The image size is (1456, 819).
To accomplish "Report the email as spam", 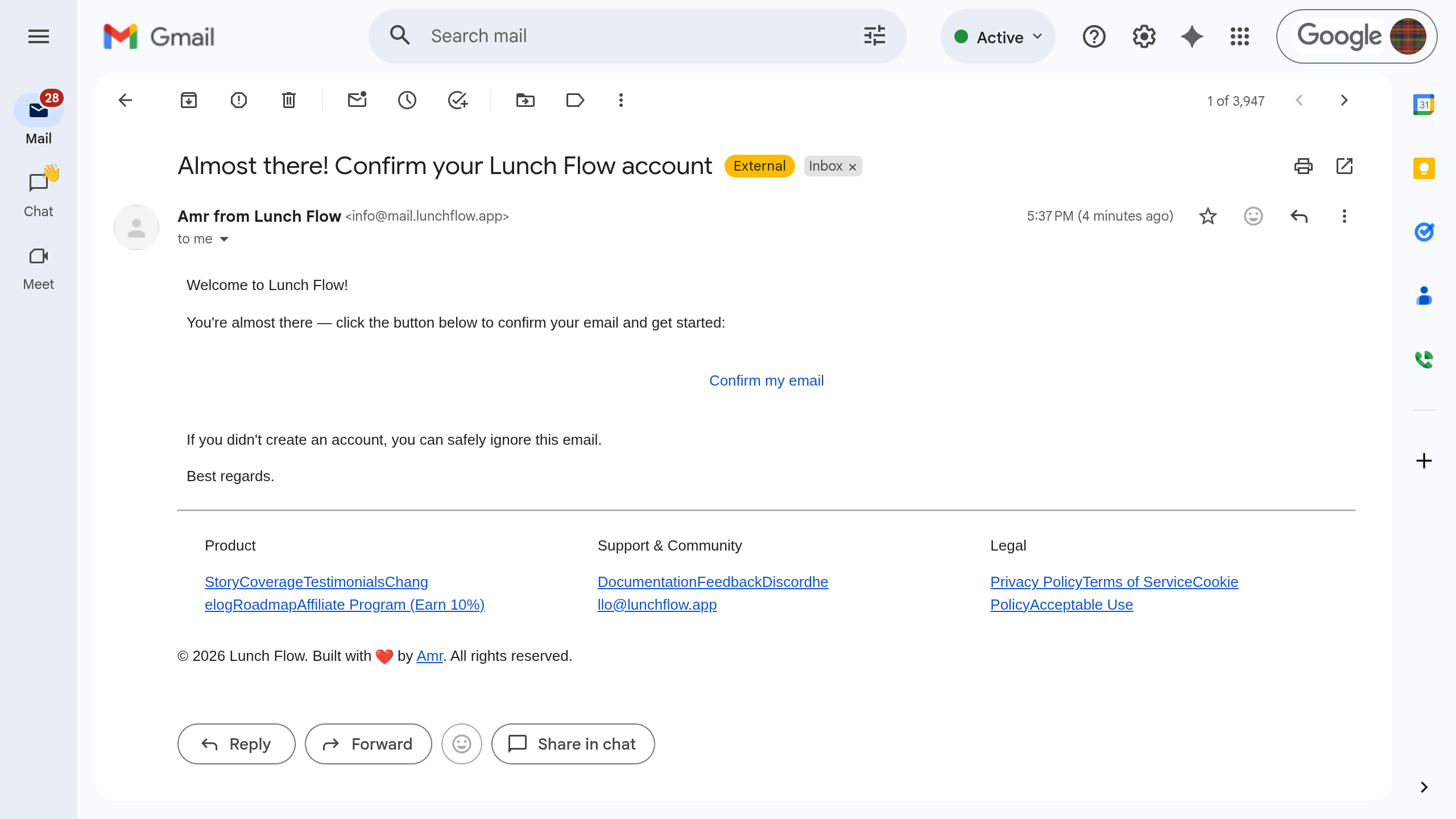I will (x=238, y=100).
